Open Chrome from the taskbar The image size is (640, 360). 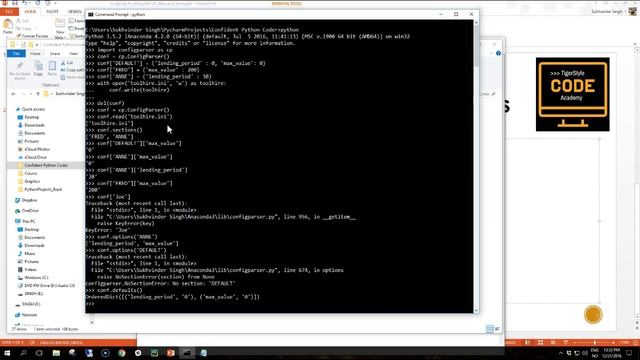click(122, 353)
